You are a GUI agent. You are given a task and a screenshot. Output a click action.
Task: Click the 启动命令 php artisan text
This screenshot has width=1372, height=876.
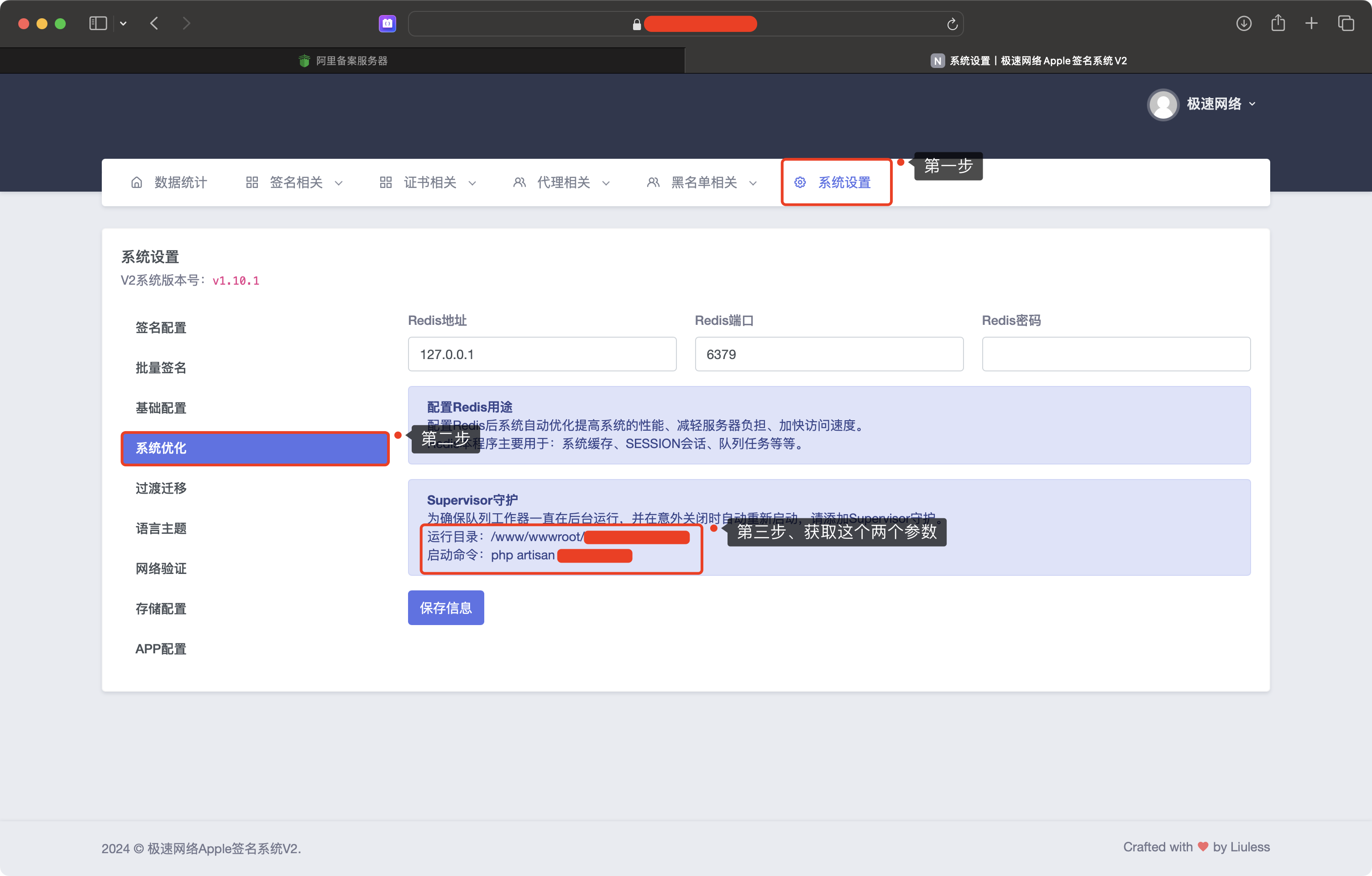click(529, 555)
